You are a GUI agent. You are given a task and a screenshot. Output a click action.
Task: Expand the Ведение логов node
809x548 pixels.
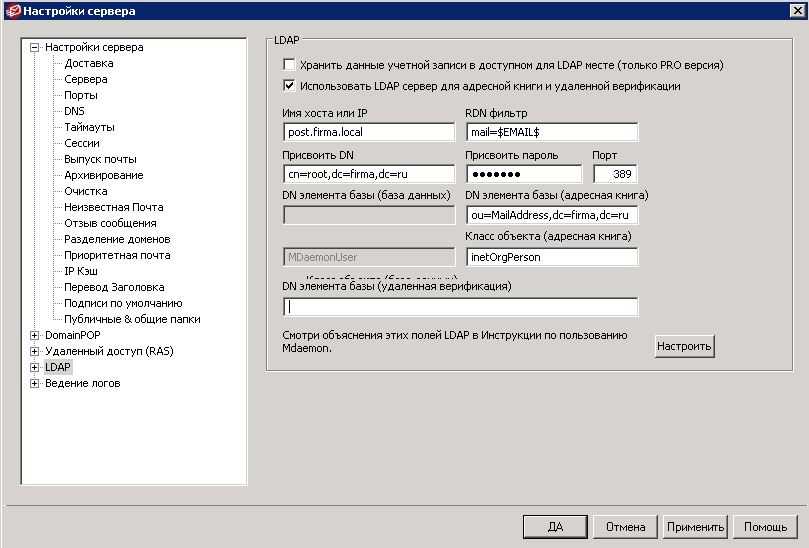click(x=35, y=383)
